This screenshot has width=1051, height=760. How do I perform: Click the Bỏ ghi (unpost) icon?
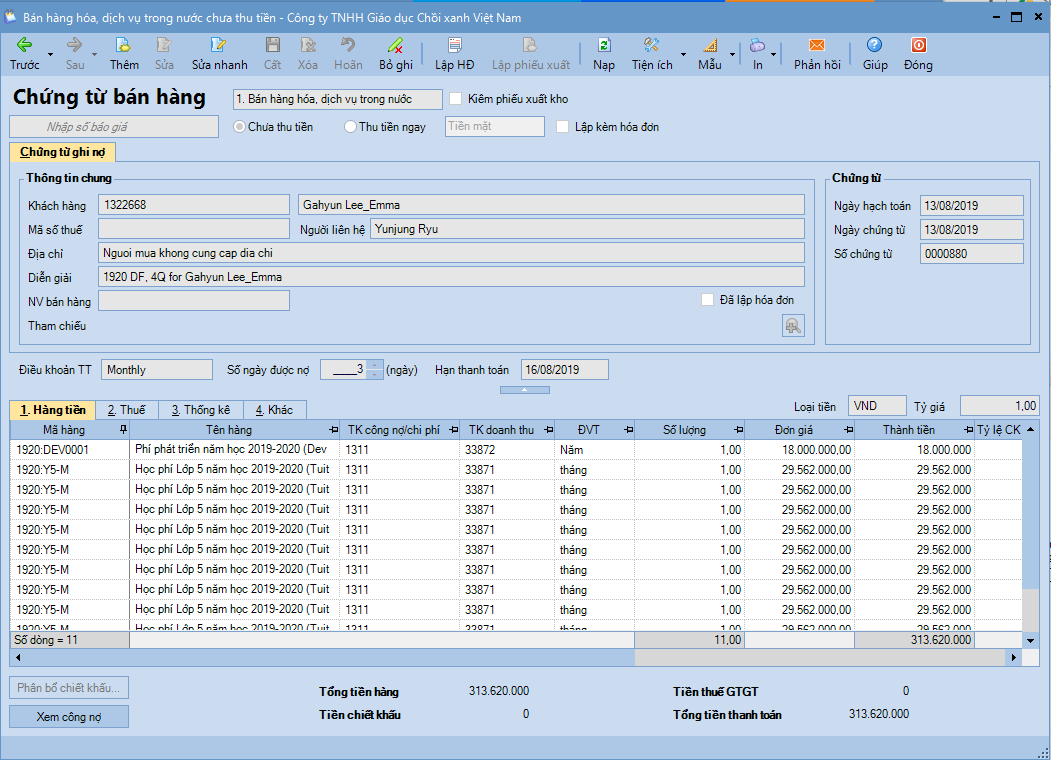pos(395,45)
